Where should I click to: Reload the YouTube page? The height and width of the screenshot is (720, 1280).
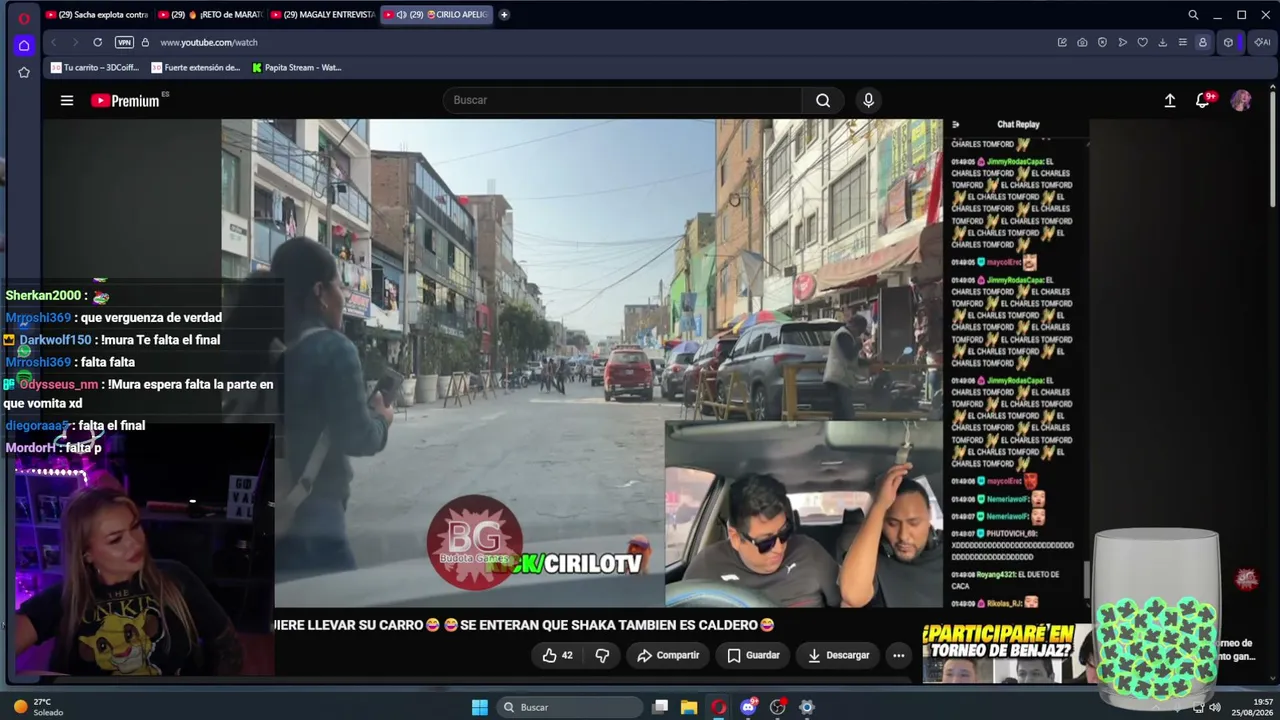click(x=97, y=42)
